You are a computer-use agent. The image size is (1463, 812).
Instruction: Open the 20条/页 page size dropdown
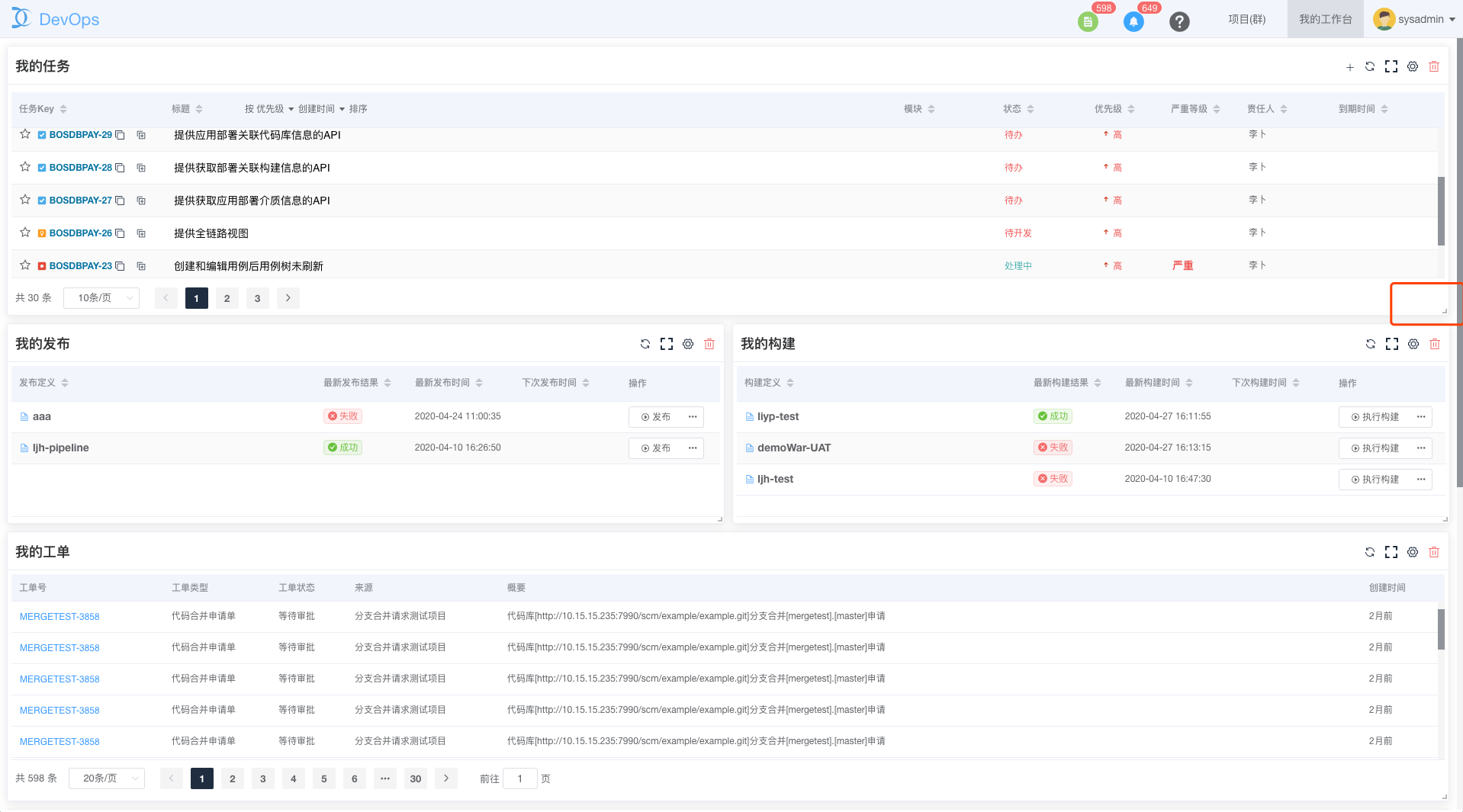tap(107, 778)
